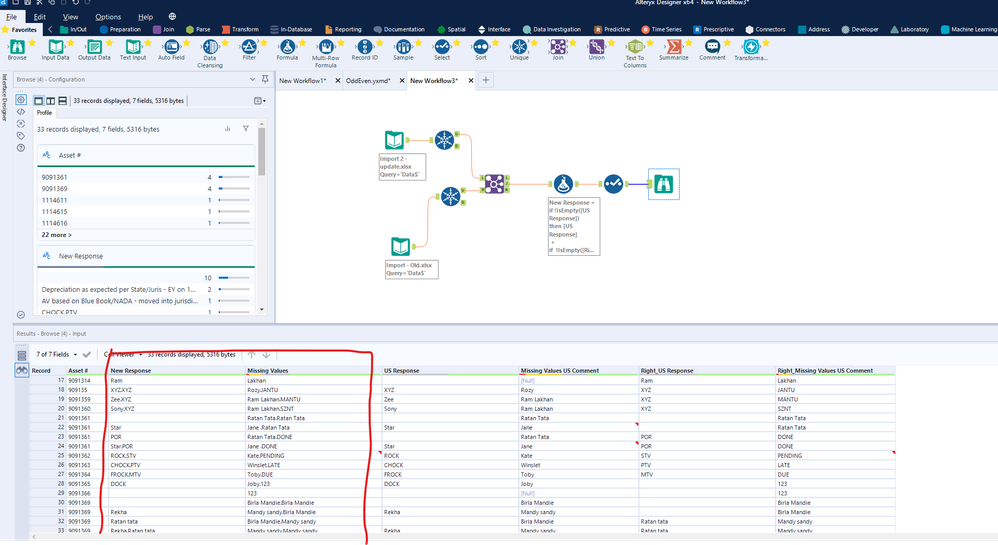Click the 9091361 value bar in Profile
This screenshot has height=545, width=998.
[234, 177]
